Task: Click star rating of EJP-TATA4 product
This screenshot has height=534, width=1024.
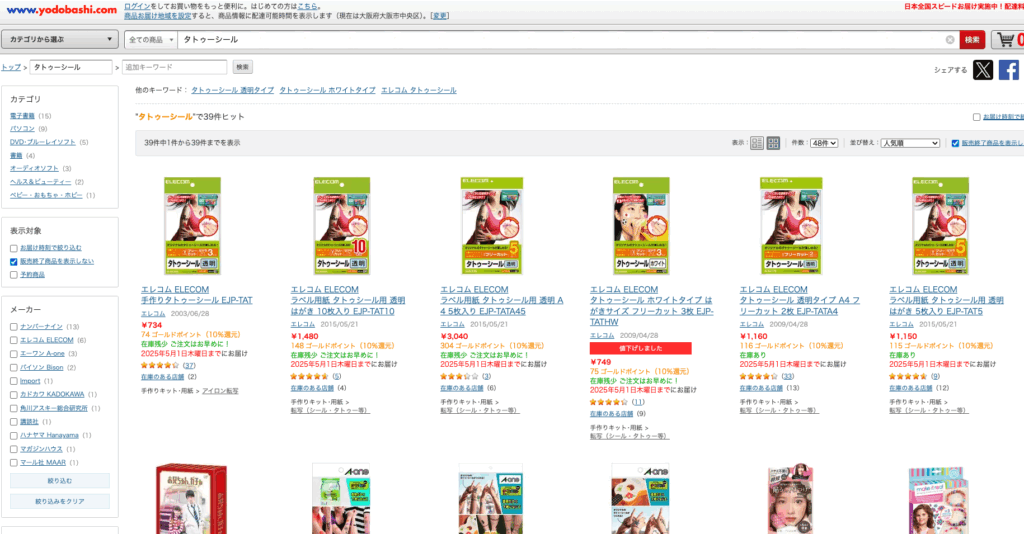Action: point(758,377)
